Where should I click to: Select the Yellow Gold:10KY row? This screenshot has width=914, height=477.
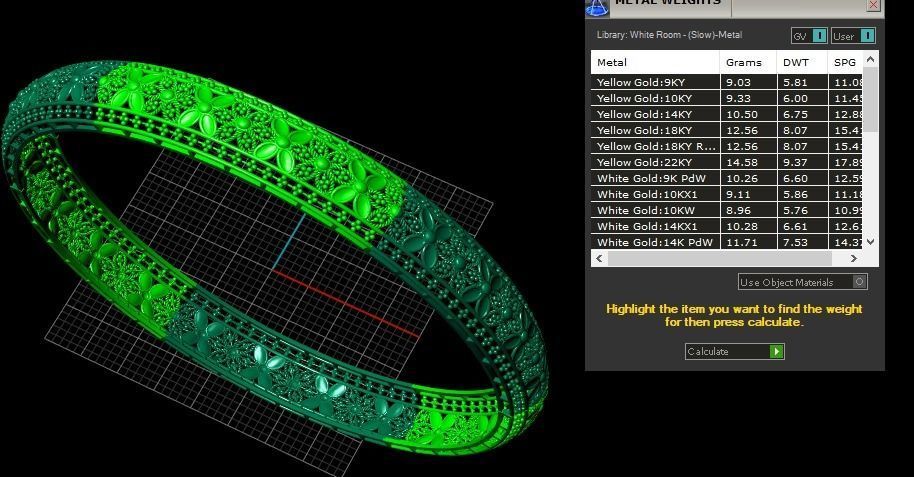point(727,98)
